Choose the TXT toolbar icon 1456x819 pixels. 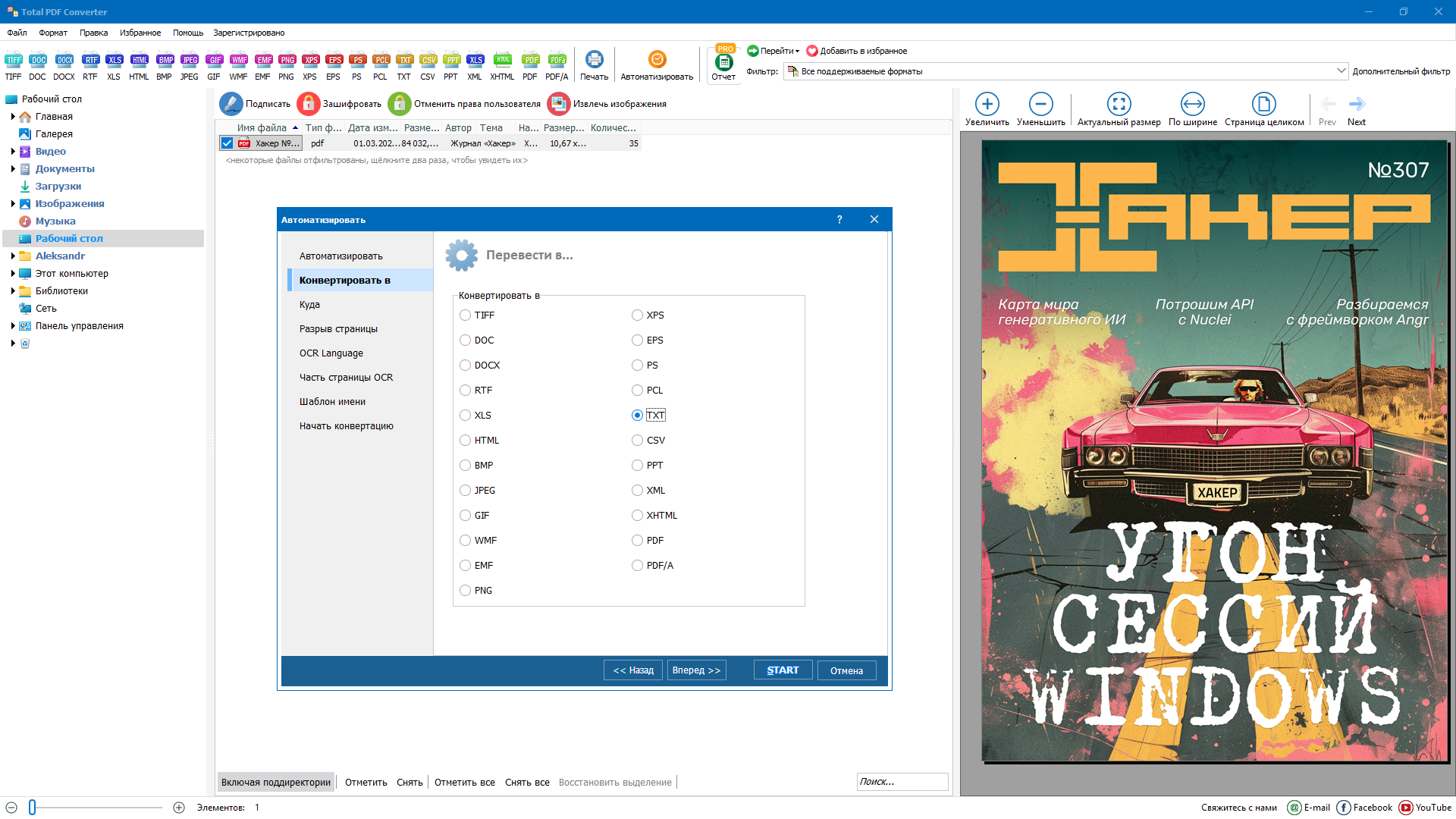[x=404, y=66]
